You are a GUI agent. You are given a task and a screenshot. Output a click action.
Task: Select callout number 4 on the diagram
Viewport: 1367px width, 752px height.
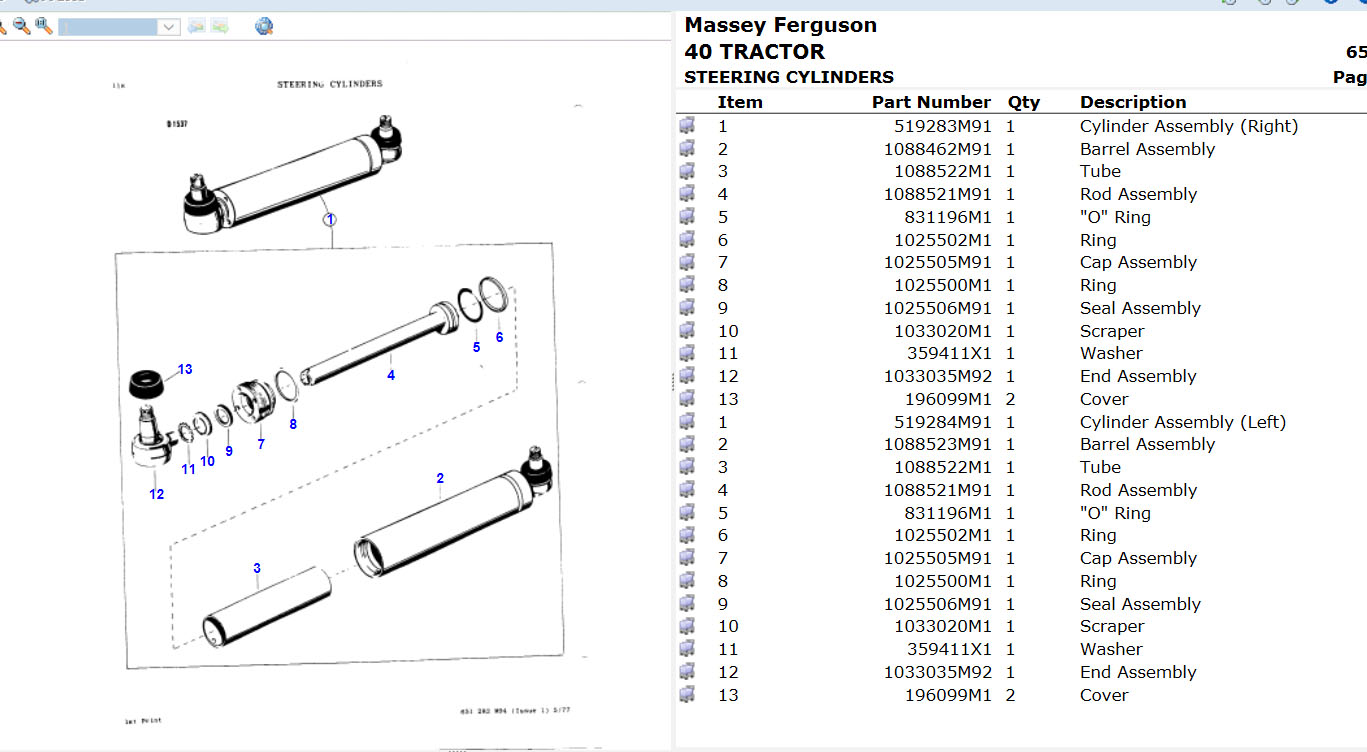391,375
